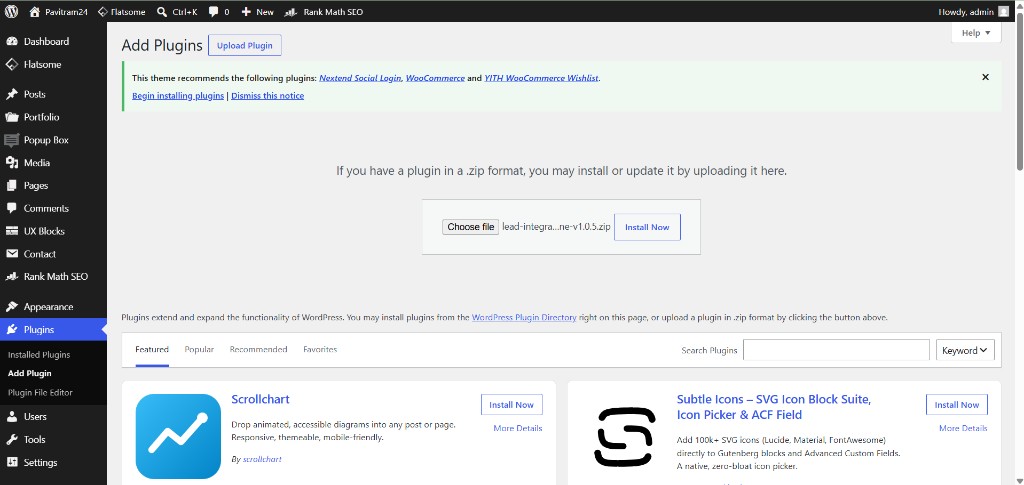This screenshot has height=485, width=1024.
Task: Open the scrollchart author link
Action: (262, 460)
